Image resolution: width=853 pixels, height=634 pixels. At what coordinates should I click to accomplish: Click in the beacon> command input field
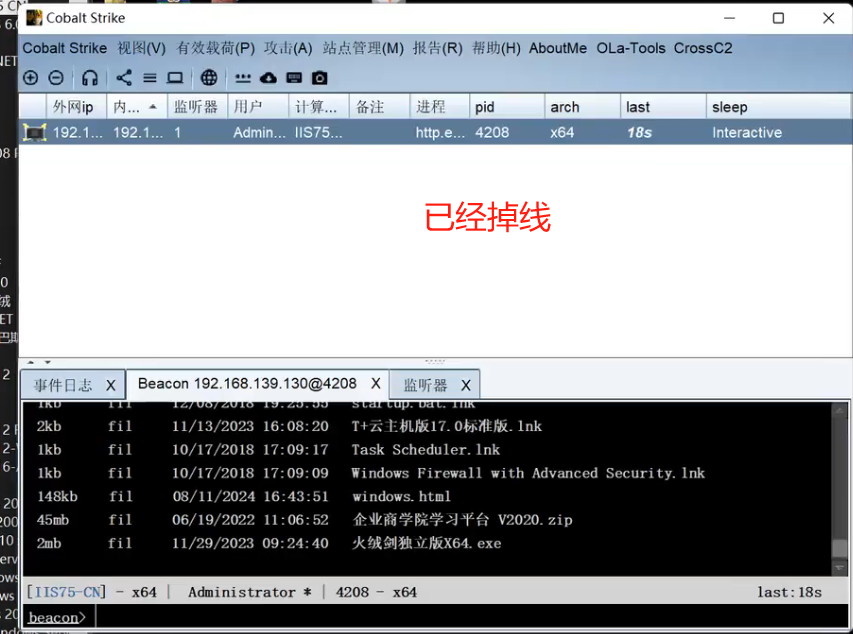coord(471,617)
